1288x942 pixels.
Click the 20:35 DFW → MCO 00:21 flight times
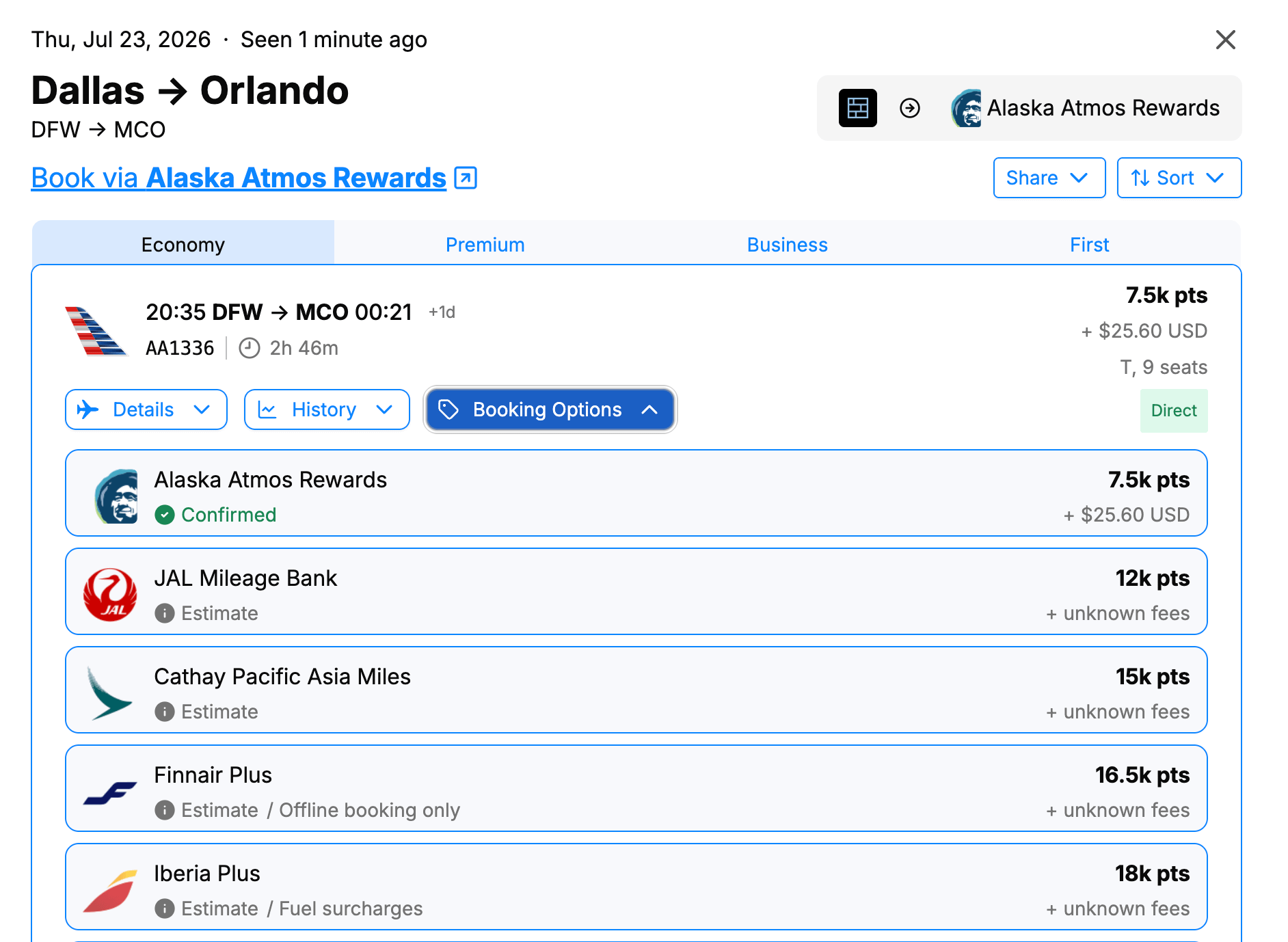pos(279,312)
